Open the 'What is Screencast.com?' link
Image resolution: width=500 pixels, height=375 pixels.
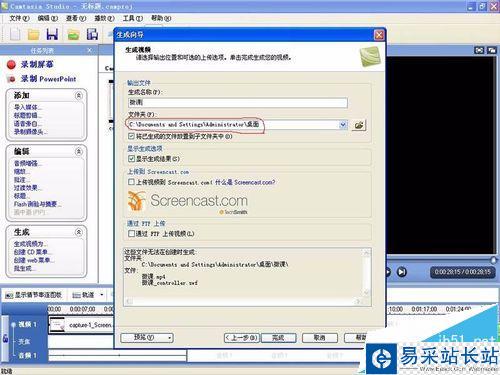245,182
